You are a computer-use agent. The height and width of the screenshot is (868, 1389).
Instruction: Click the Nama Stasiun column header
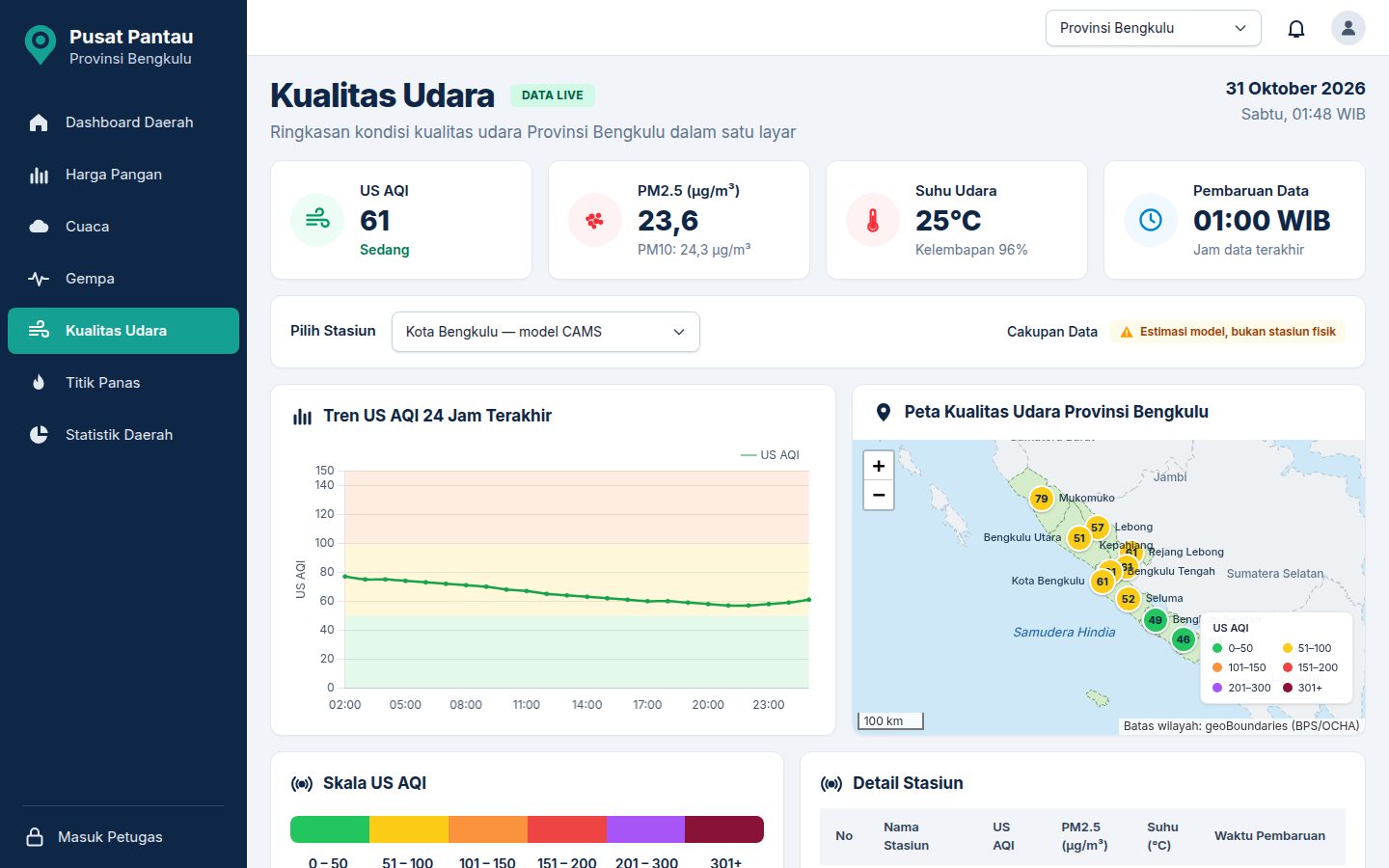coord(907,836)
